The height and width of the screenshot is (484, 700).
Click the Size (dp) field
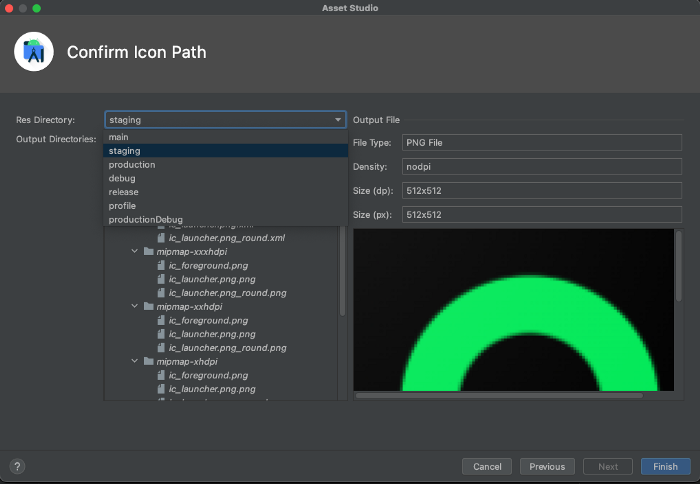click(x=542, y=191)
